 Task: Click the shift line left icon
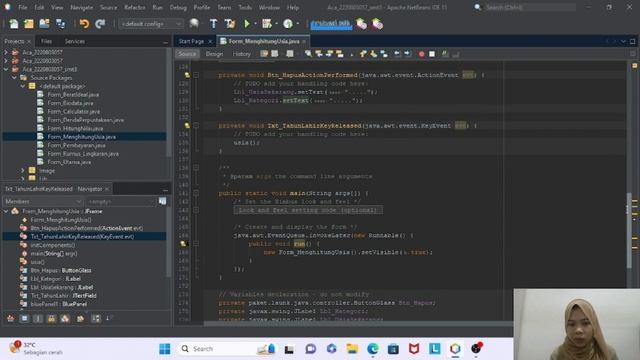click(x=397, y=54)
